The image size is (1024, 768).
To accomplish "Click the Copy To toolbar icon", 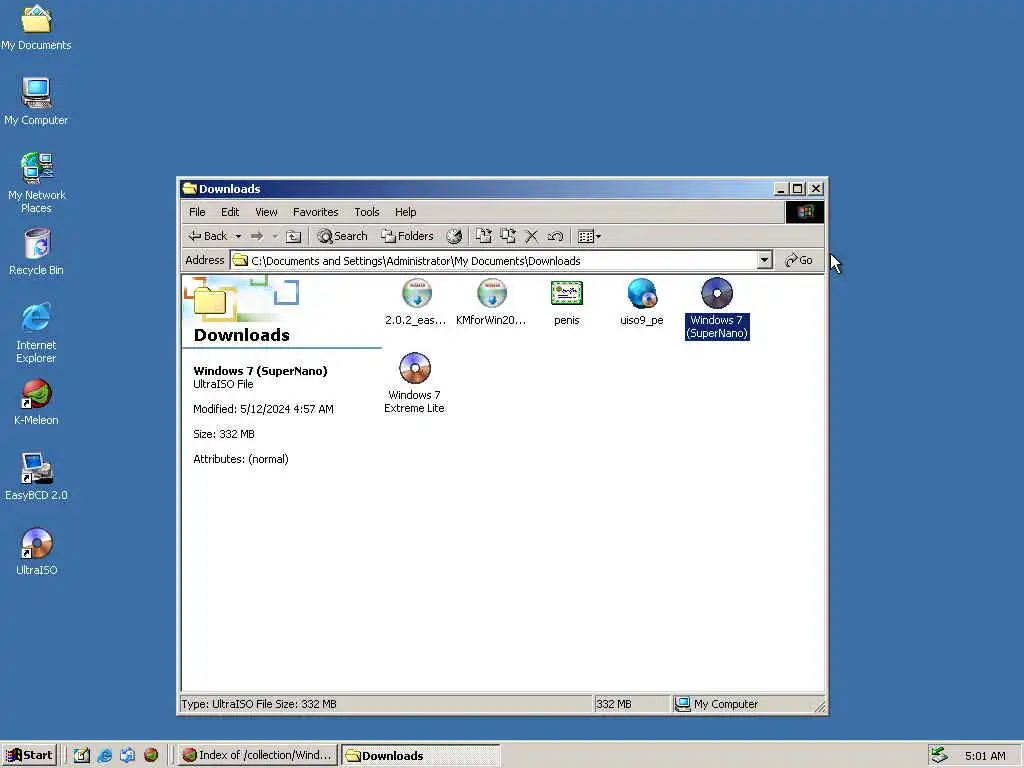I will 507,236.
